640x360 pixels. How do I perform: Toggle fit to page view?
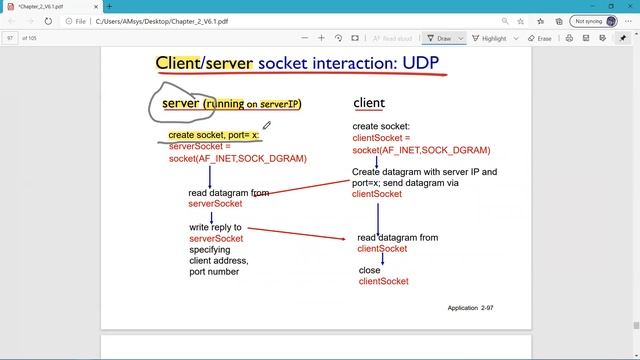click(355, 38)
